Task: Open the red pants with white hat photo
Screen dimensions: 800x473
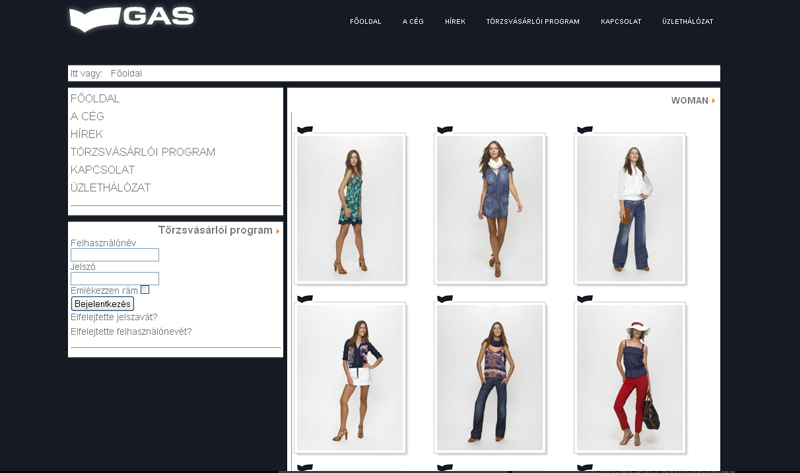Action: pos(630,377)
